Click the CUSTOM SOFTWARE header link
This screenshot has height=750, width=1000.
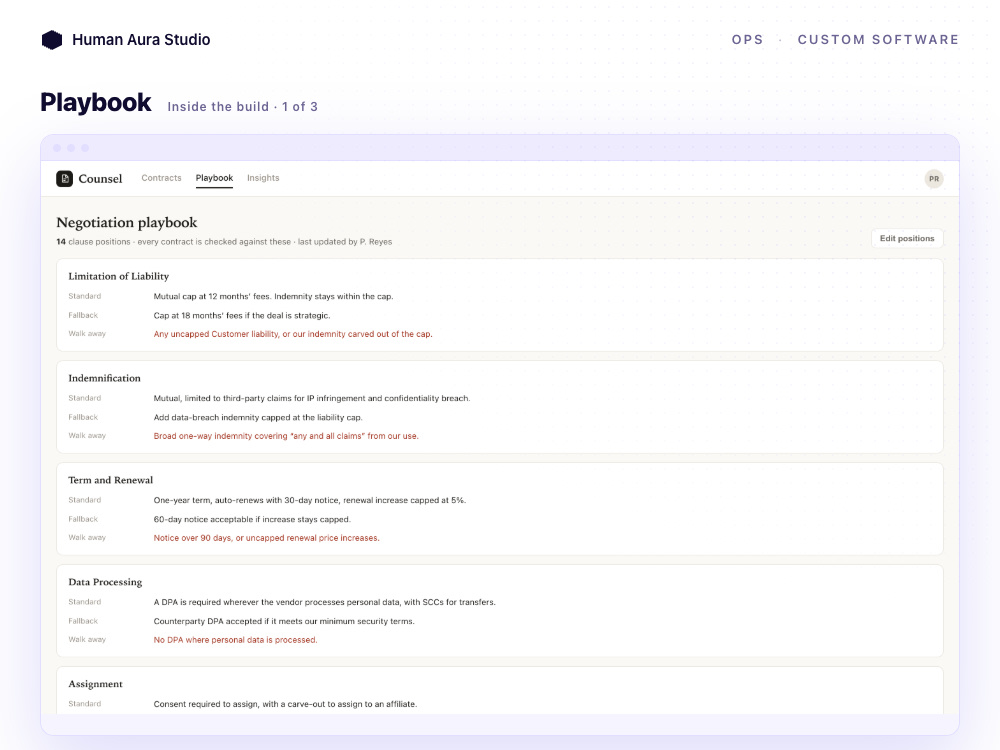tap(878, 40)
